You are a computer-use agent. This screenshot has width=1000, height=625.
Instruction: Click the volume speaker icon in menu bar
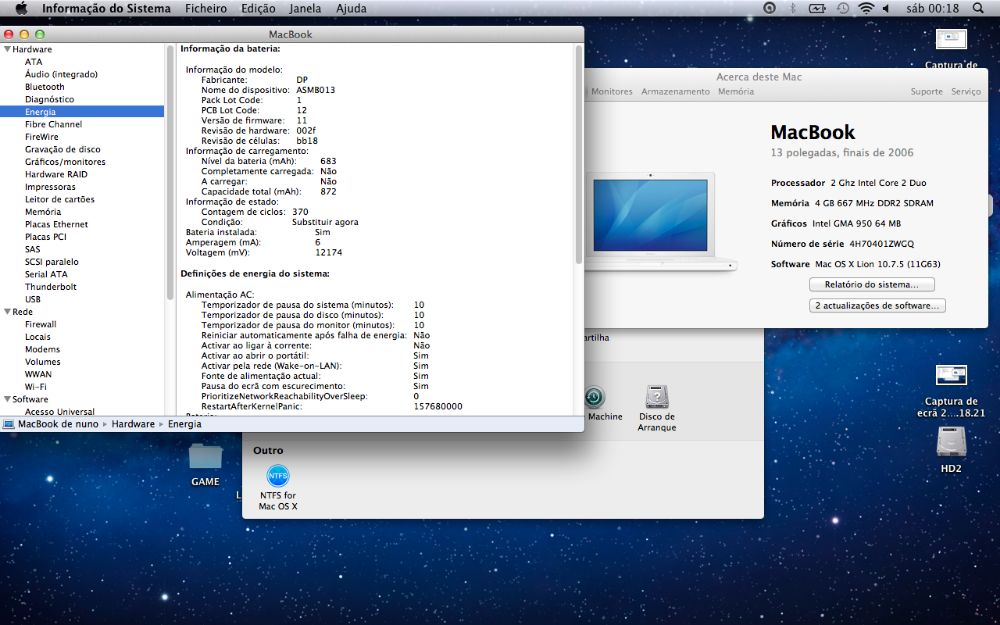[886, 8]
